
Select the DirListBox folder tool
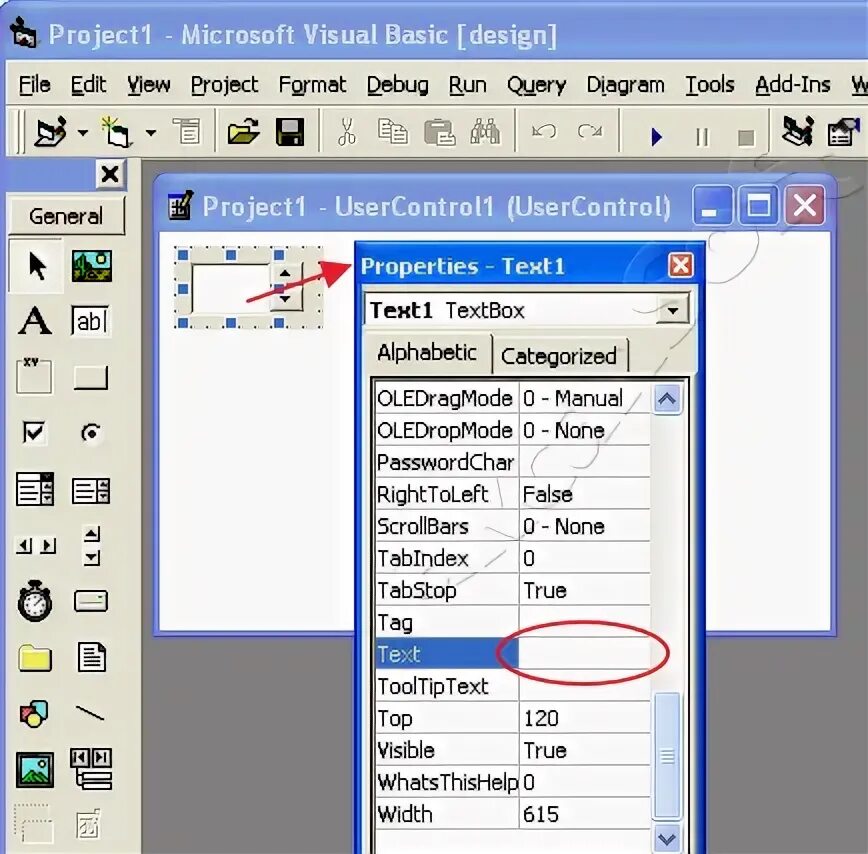[35, 658]
